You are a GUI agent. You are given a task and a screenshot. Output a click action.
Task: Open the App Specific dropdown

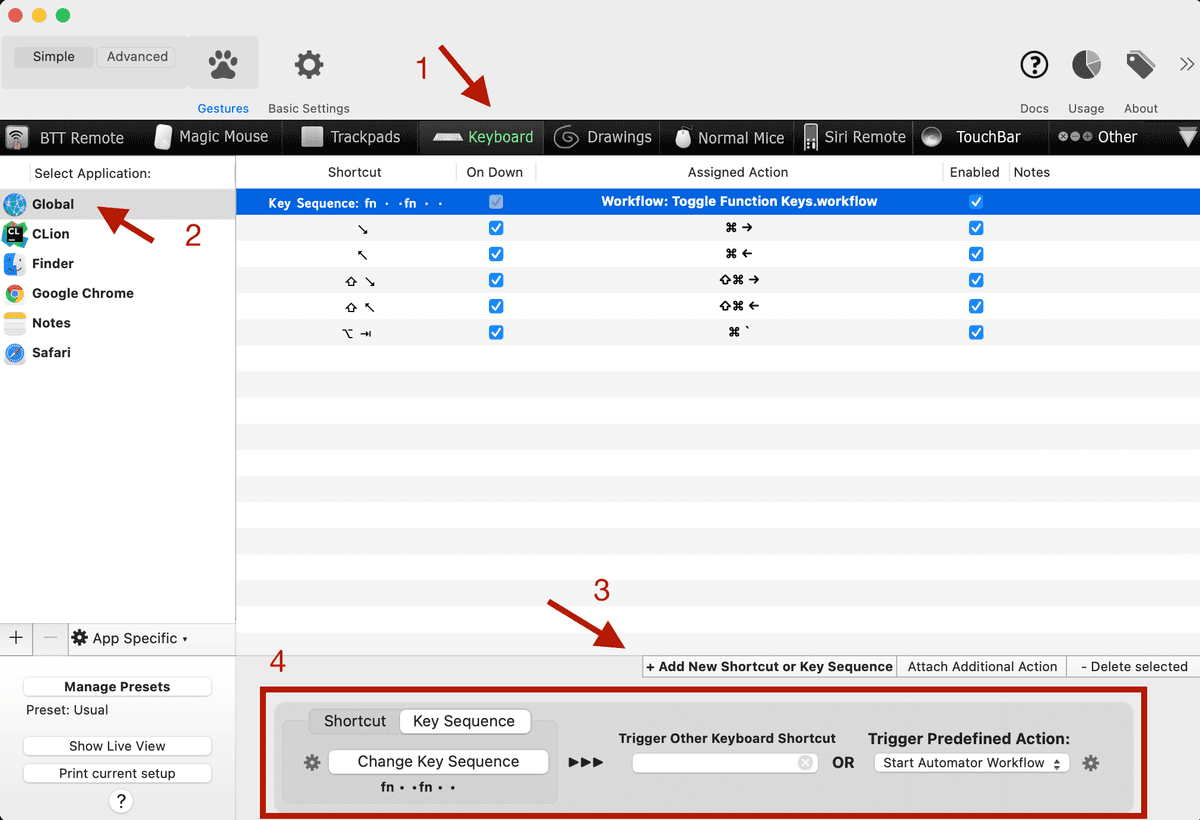(x=130, y=638)
